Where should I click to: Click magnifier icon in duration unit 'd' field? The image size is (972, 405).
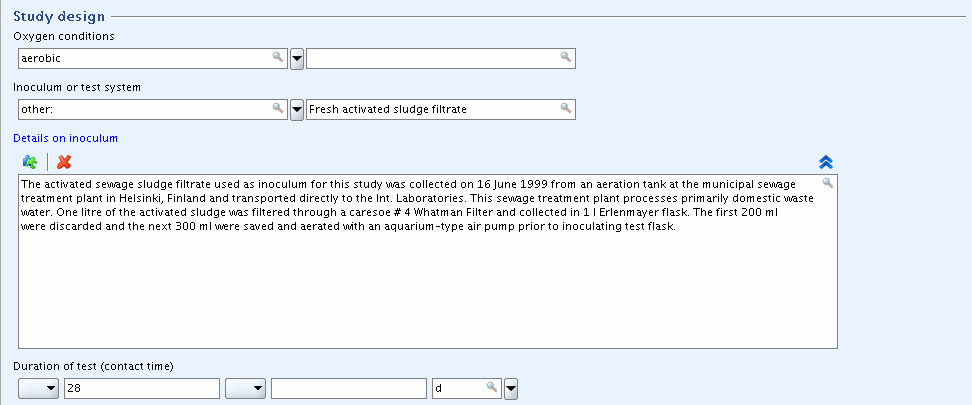pyautogui.click(x=492, y=387)
